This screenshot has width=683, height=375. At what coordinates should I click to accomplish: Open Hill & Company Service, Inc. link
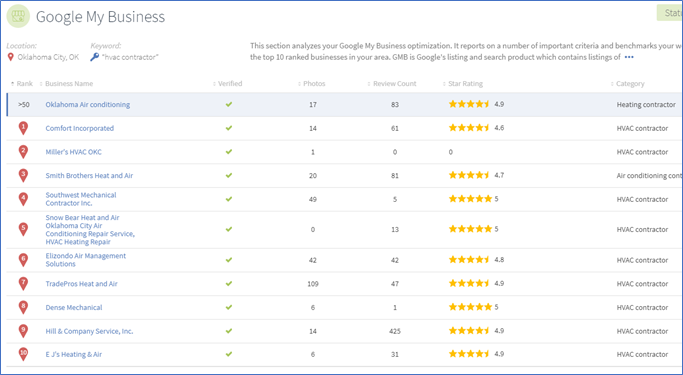89,331
